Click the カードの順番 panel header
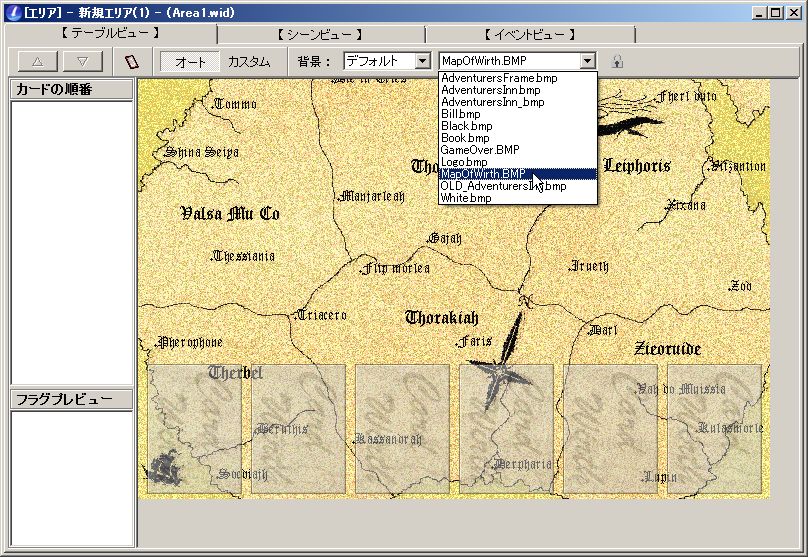Image resolution: width=808 pixels, height=557 pixels. (x=72, y=89)
